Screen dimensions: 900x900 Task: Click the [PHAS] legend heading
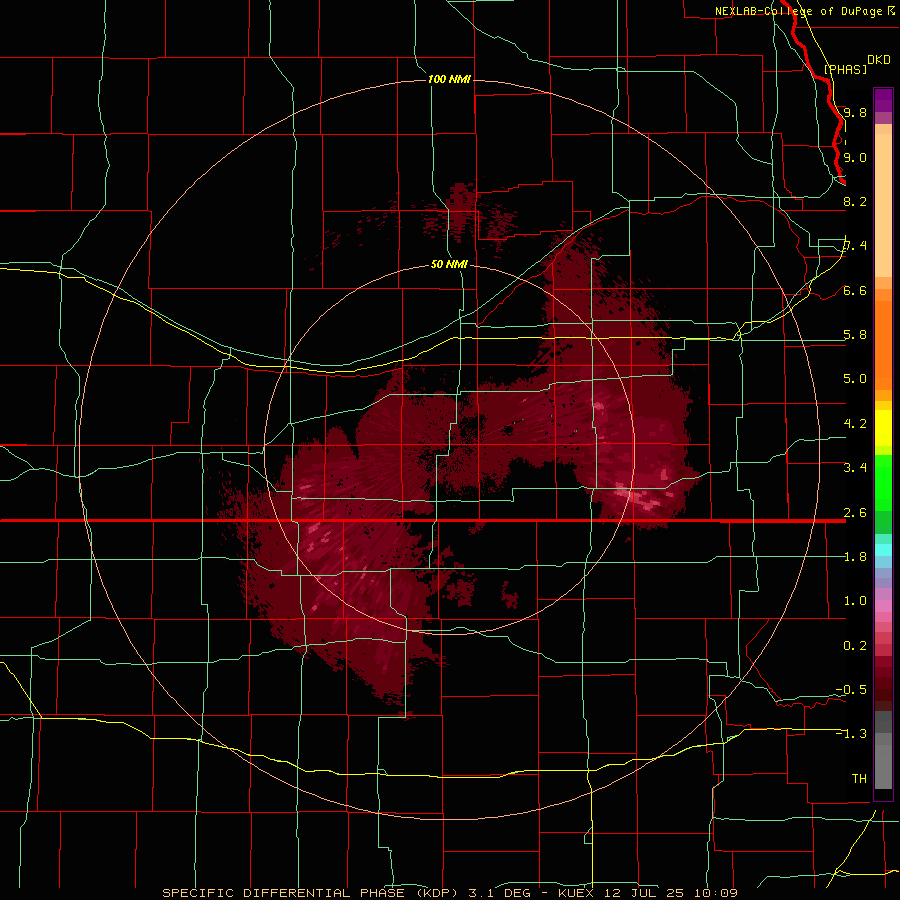pyautogui.click(x=845, y=69)
